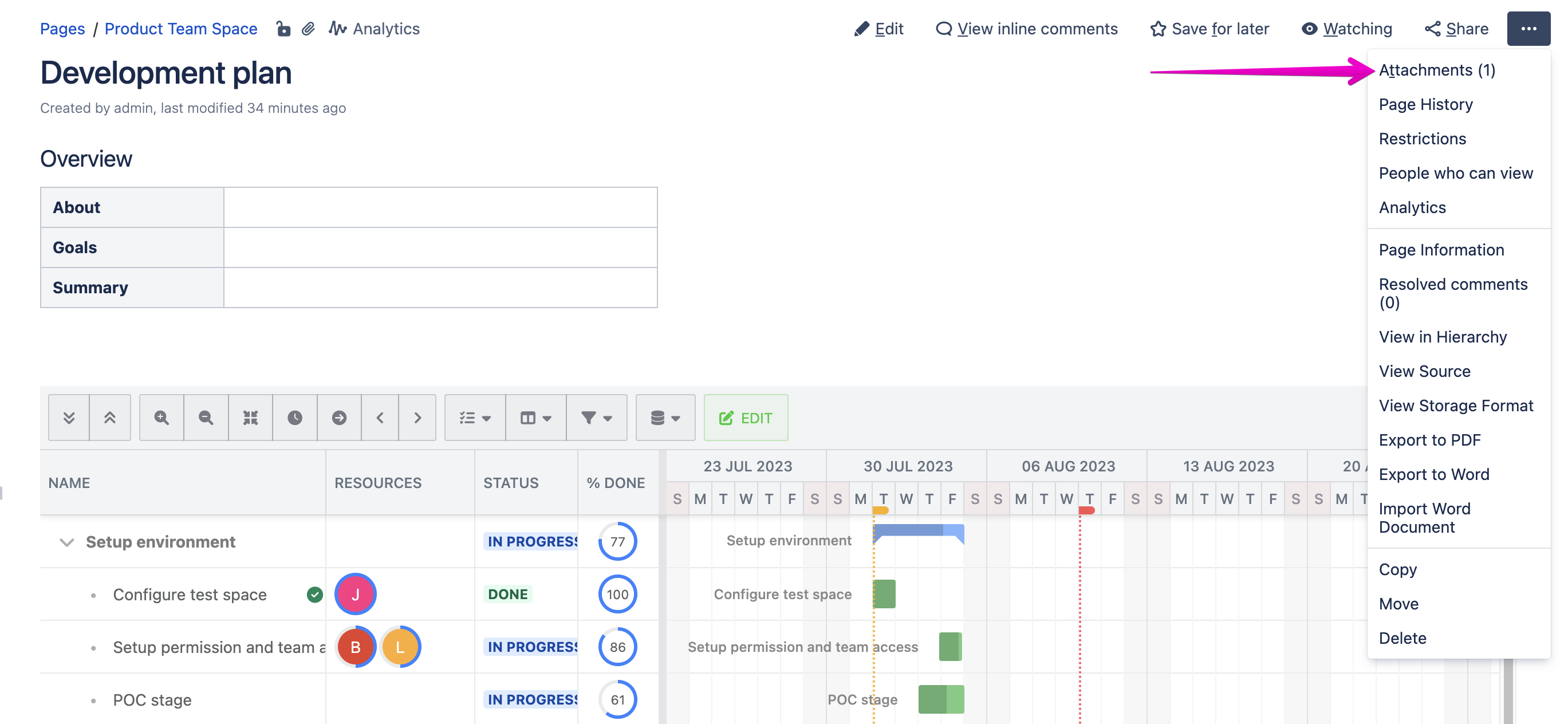This screenshot has height=724, width=1568.
Task: Zoom out of the Gantt chart
Action: click(x=206, y=417)
